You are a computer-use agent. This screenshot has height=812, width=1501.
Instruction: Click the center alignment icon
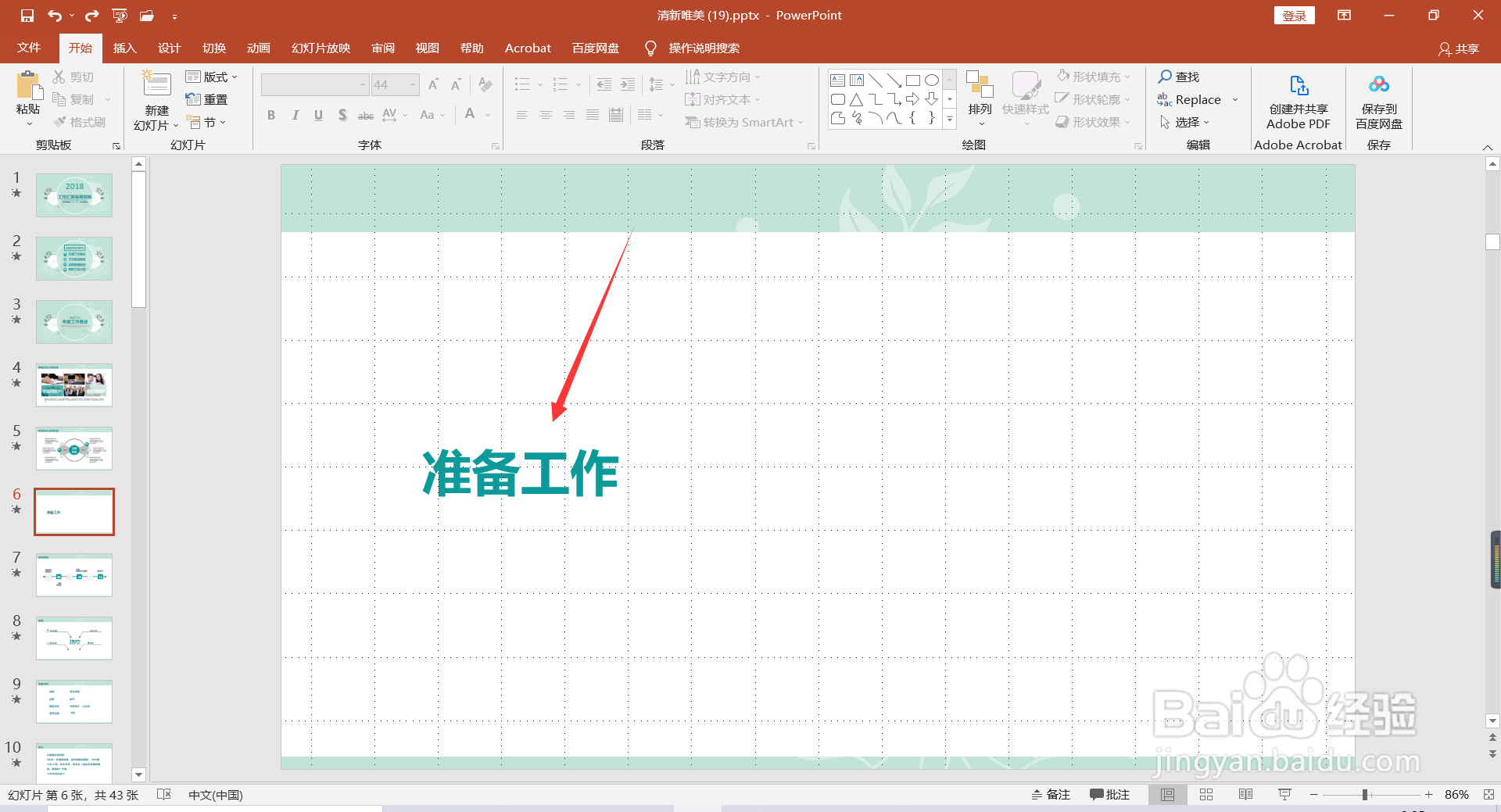(545, 115)
